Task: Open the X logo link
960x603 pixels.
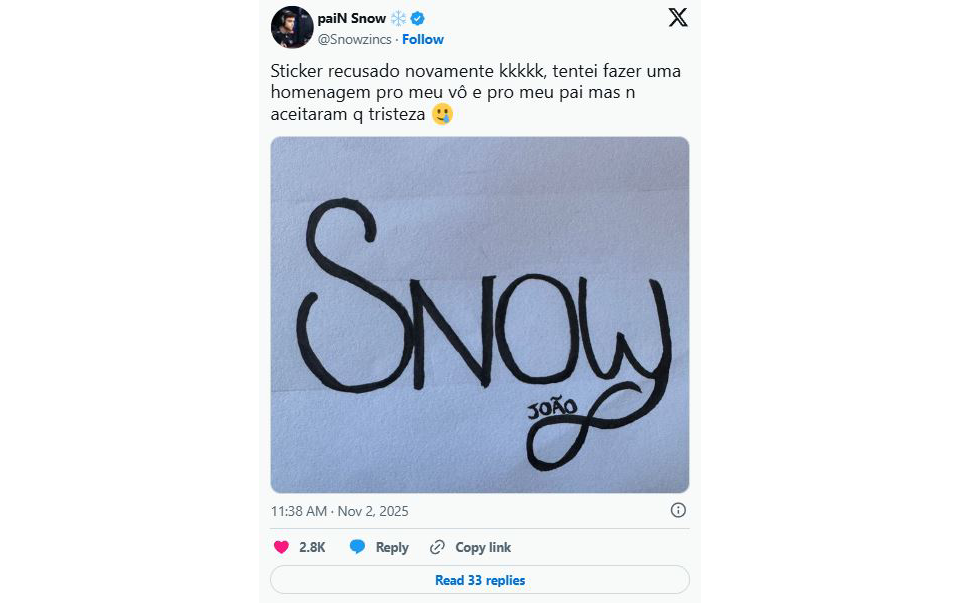Action: click(x=678, y=17)
